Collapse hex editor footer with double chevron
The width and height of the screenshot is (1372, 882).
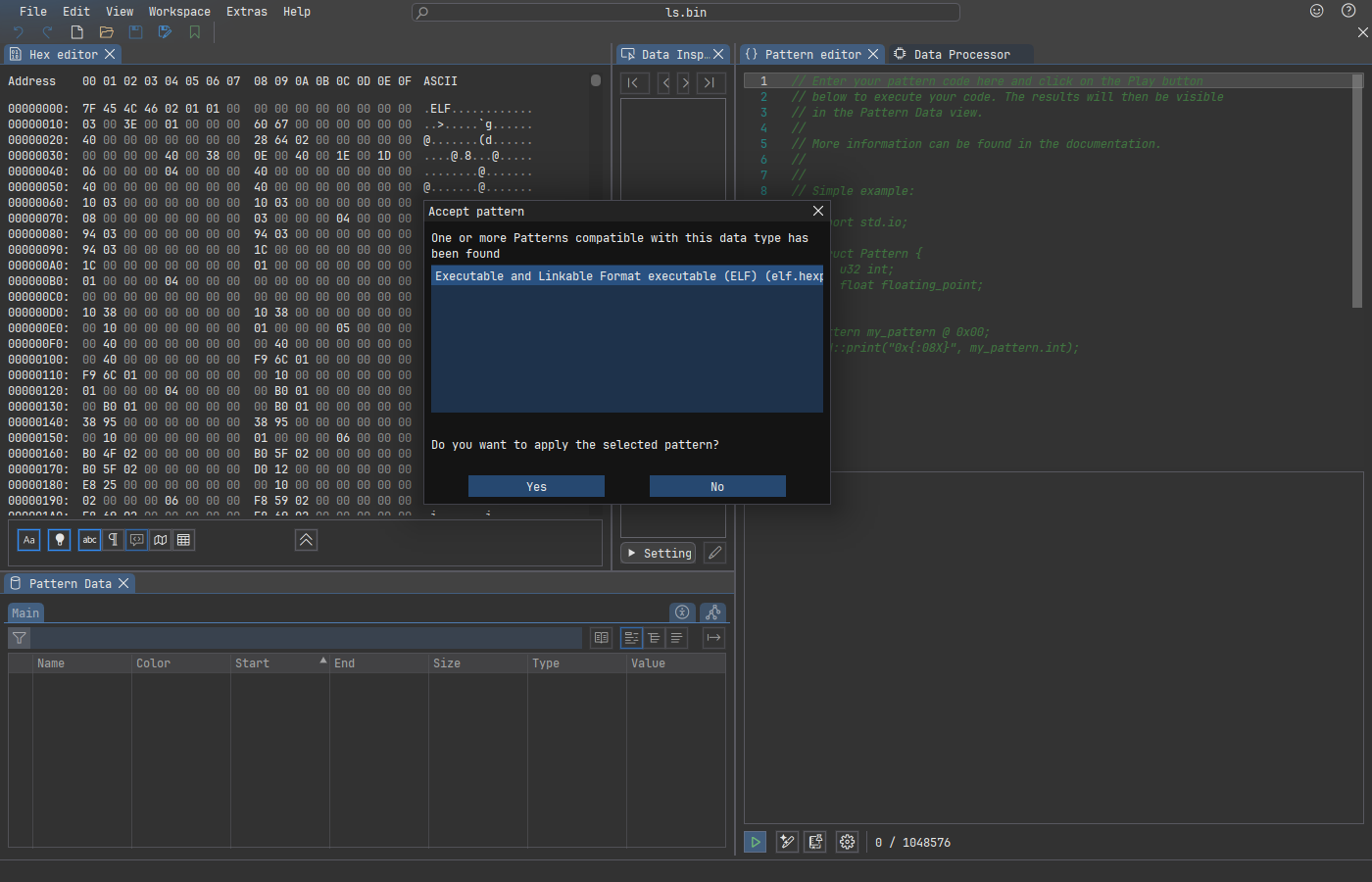306,540
